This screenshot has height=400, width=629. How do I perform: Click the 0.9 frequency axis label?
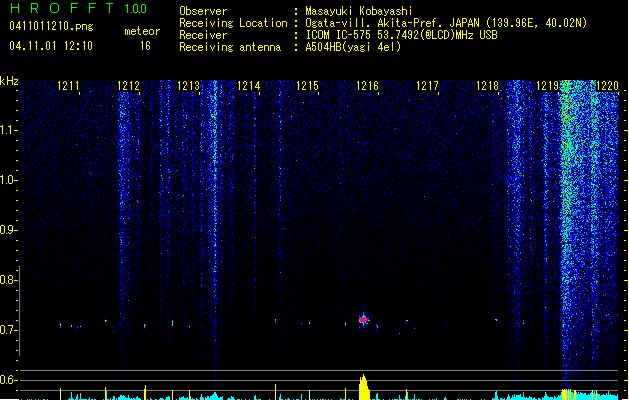pyautogui.click(x=8, y=230)
